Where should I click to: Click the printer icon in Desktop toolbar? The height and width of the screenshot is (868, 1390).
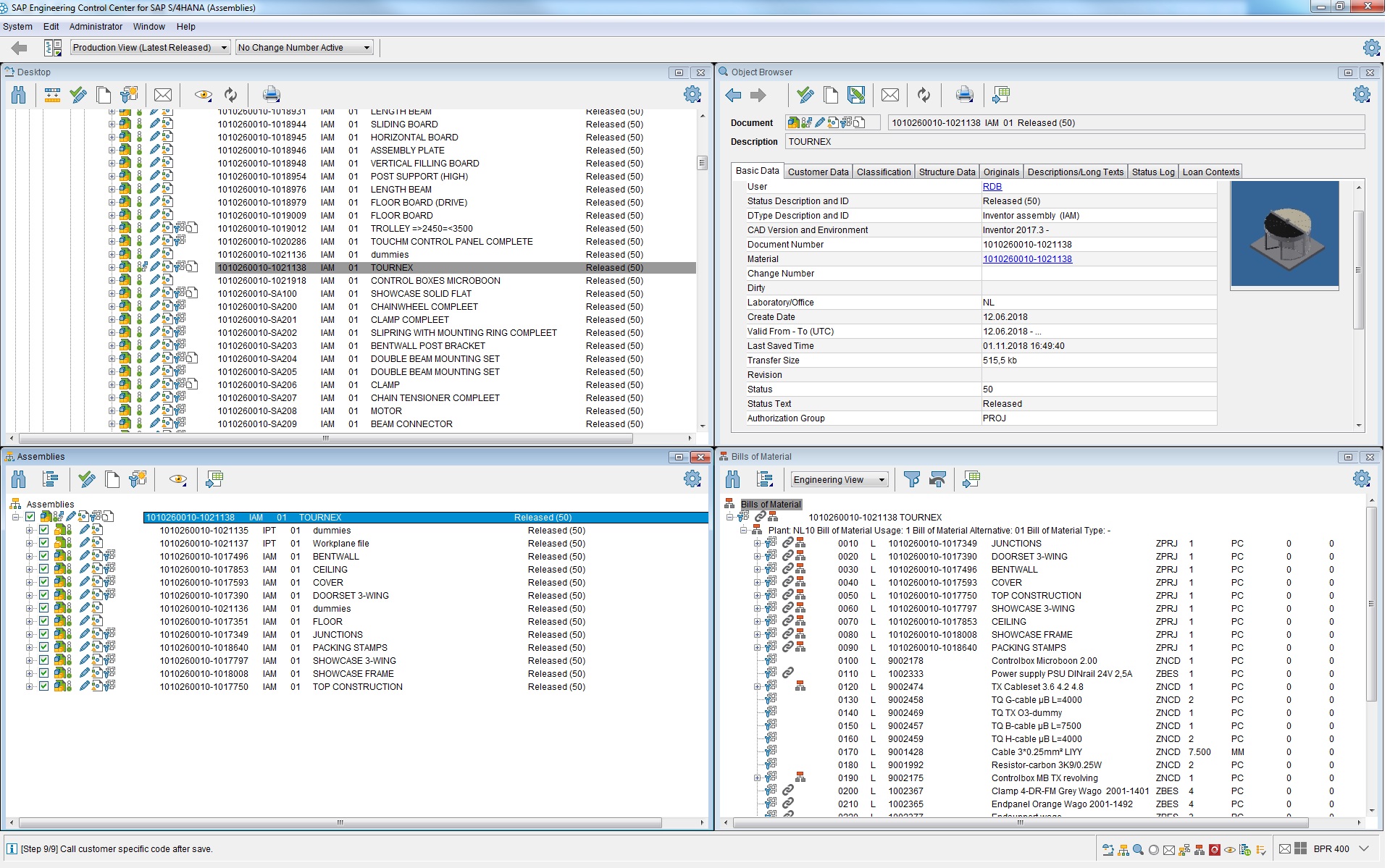coord(271,95)
